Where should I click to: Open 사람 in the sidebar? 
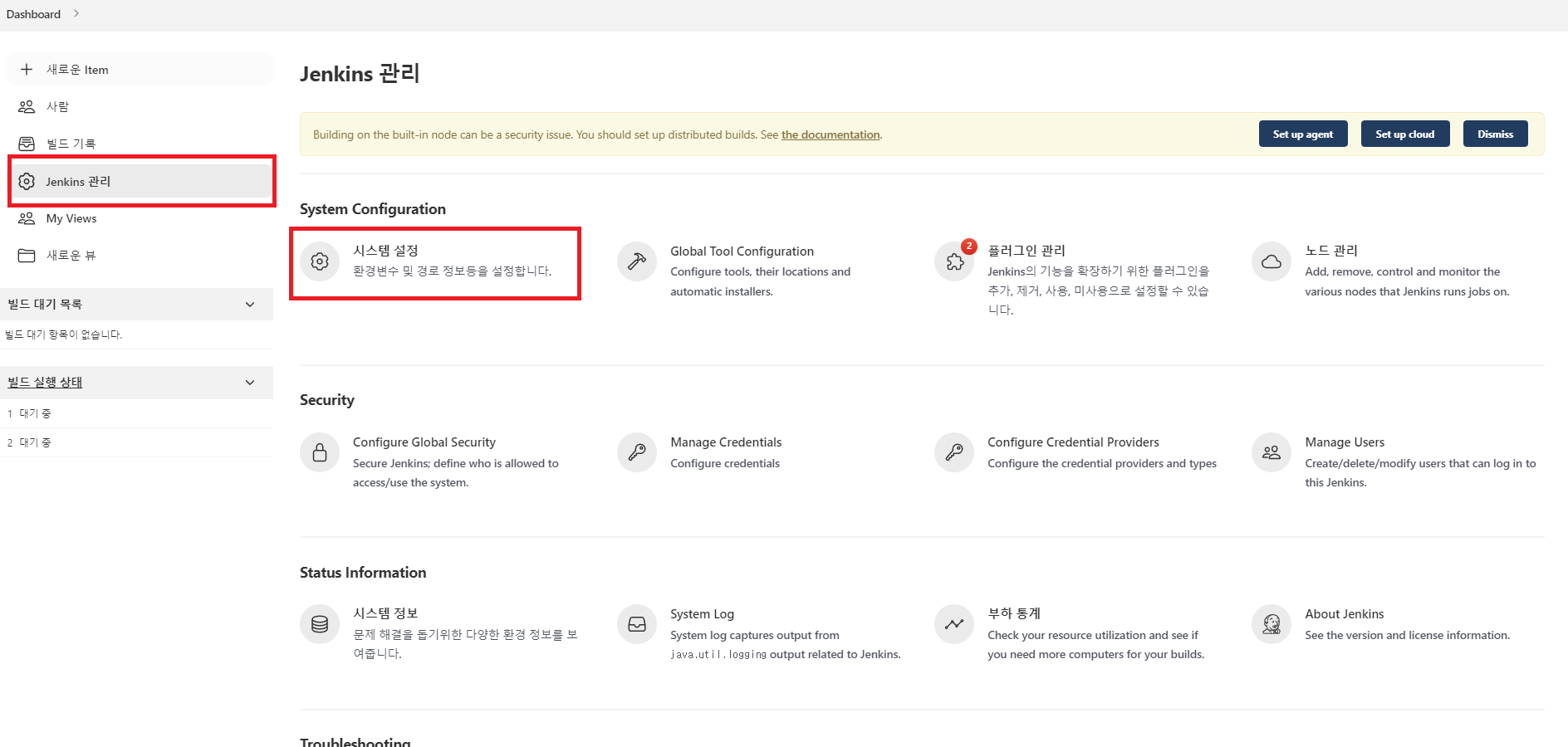tap(140, 106)
